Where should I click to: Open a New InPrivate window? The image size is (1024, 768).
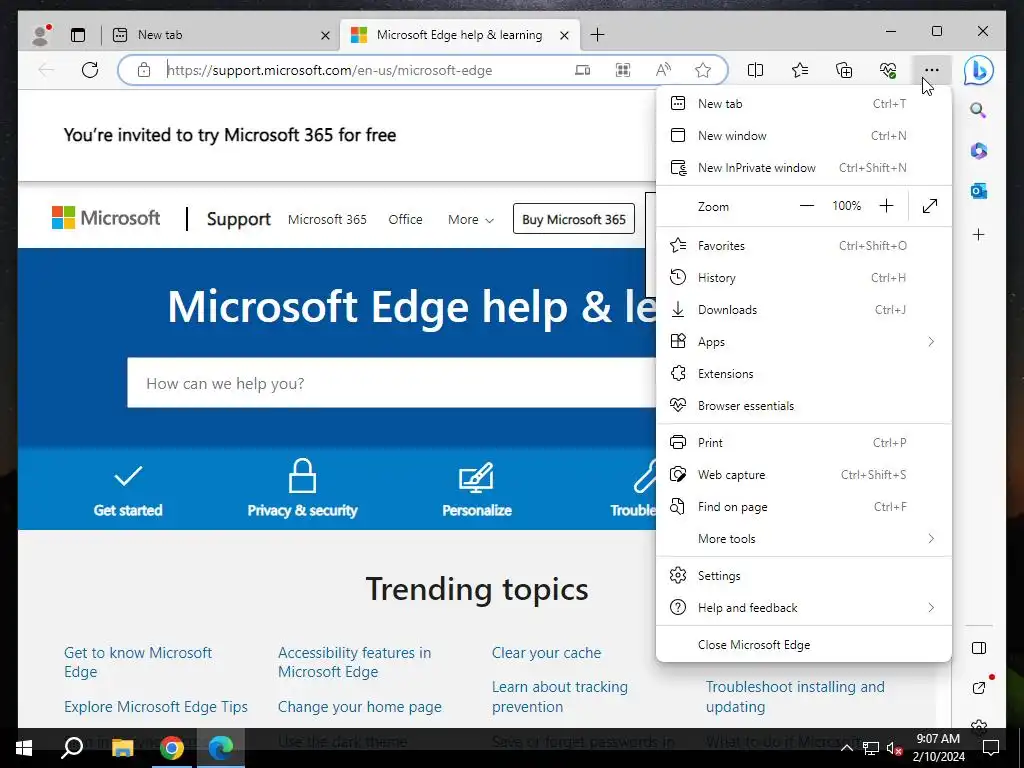803,167
